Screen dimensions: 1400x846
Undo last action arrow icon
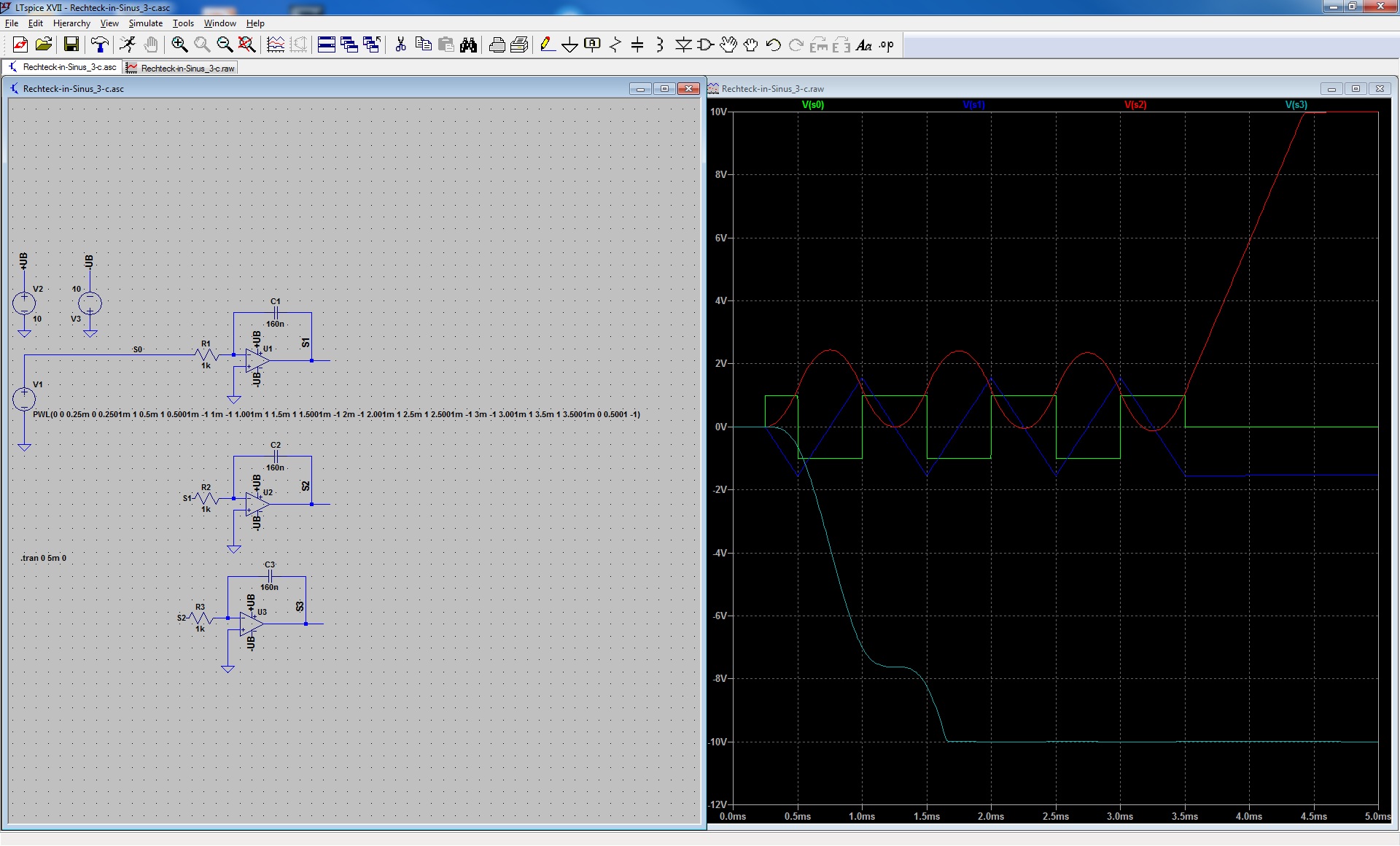click(x=773, y=45)
